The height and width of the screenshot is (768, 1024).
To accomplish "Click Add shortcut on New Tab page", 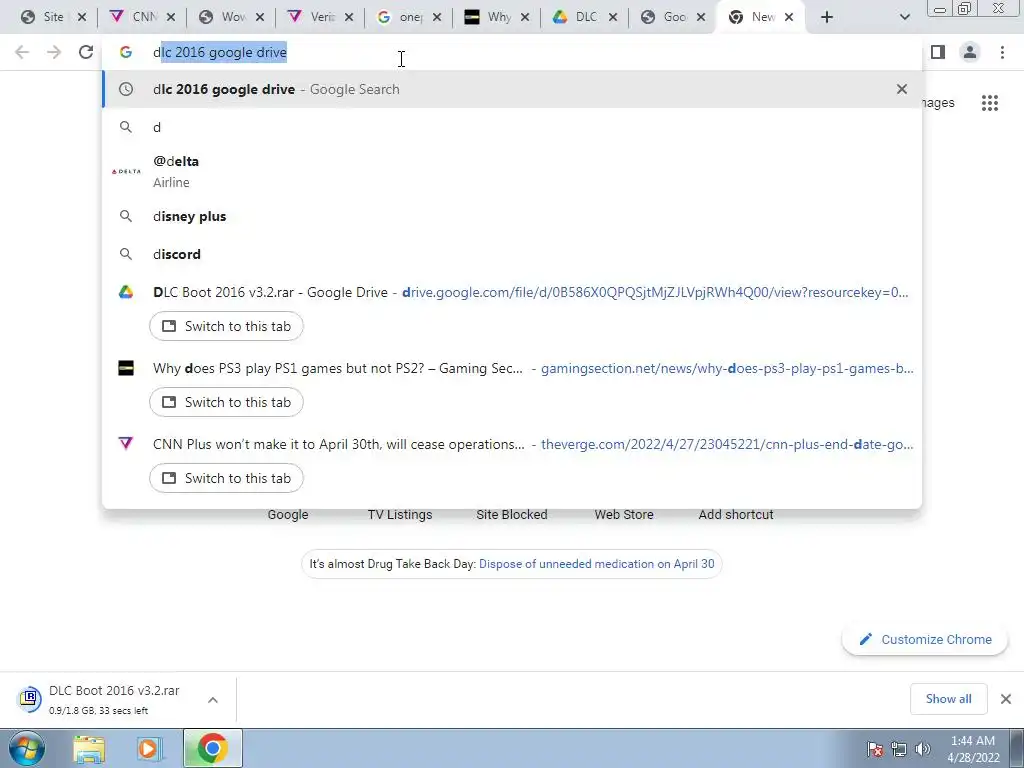I will coord(735,514).
